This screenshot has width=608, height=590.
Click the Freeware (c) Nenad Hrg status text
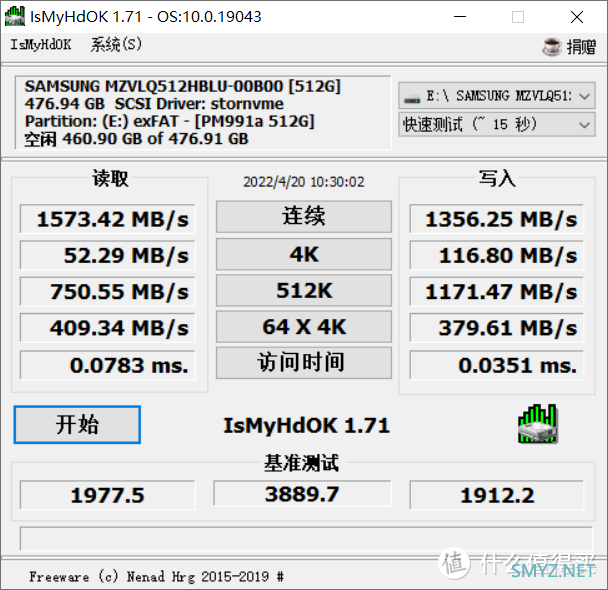[156, 576]
